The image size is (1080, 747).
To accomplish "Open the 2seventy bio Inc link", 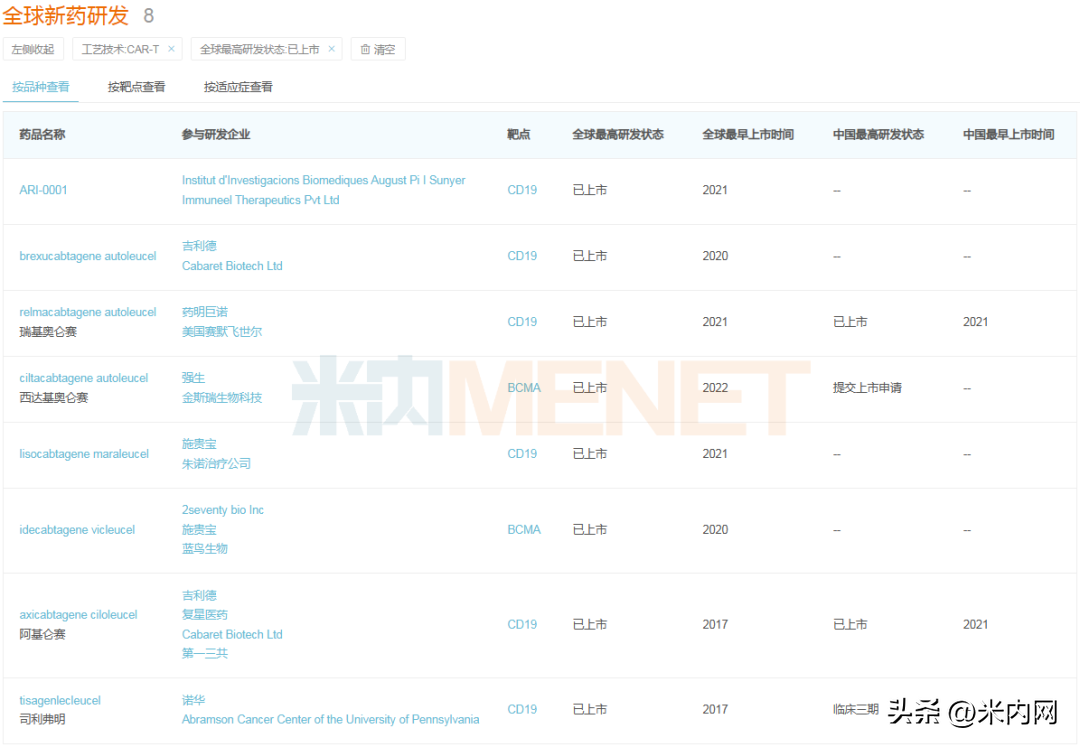I will (x=222, y=510).
